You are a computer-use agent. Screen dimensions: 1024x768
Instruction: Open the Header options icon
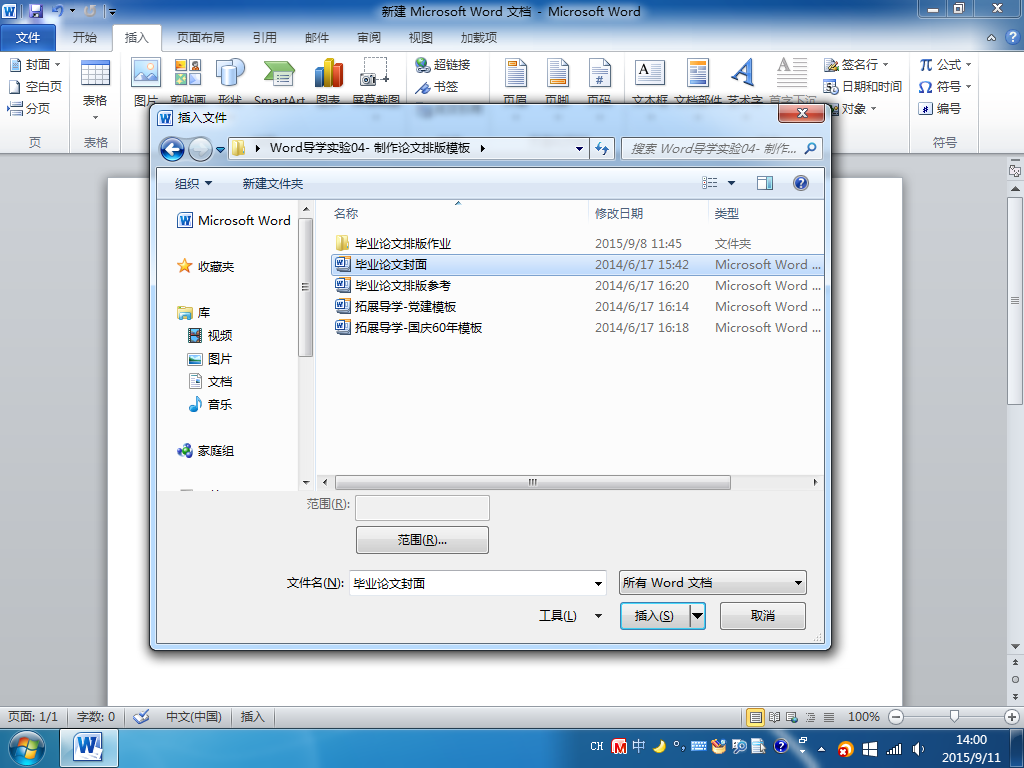pos(515,72)
